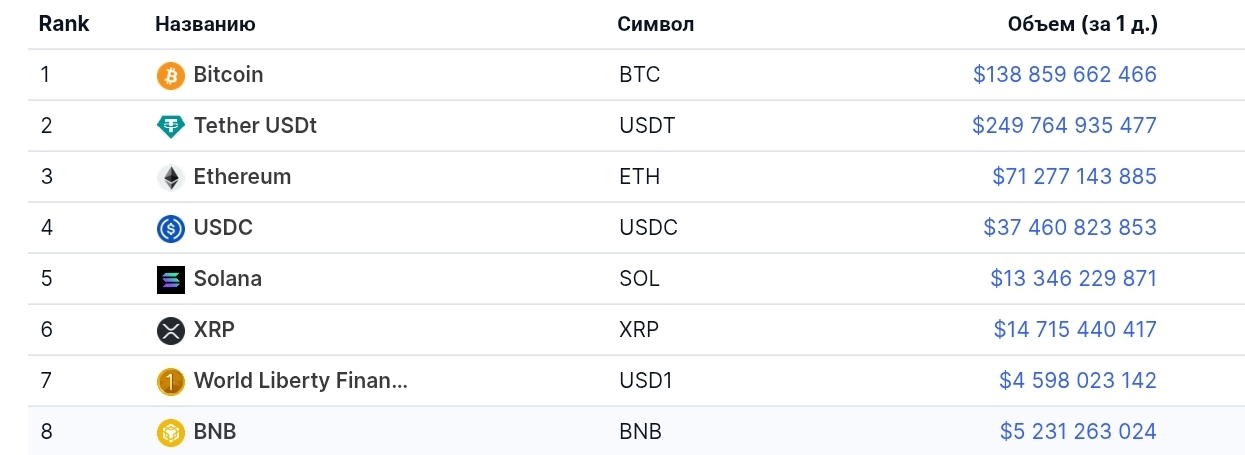The width and height of the screenshot is (1245, 455).
Task: Open the Tether USDt name link
Action: (x=255, y=126)
